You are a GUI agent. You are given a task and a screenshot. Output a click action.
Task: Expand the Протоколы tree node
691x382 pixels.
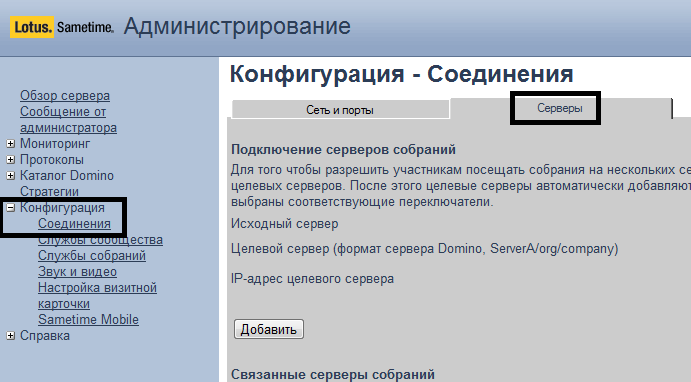click(11, 159)
